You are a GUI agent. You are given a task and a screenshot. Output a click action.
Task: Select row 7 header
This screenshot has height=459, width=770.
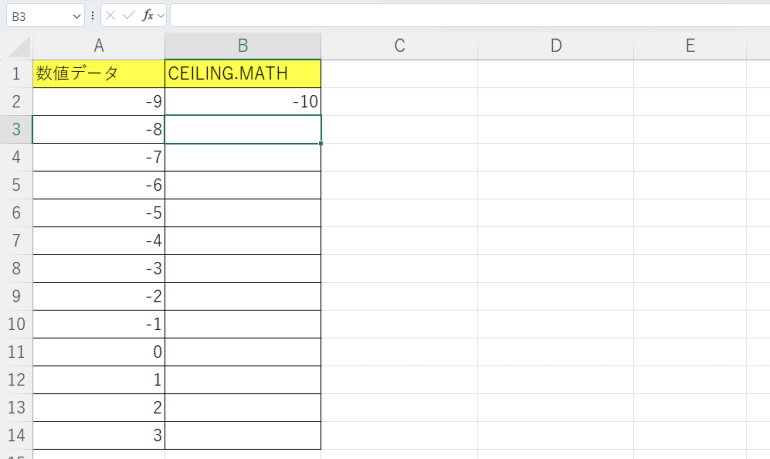pos(16,241)
